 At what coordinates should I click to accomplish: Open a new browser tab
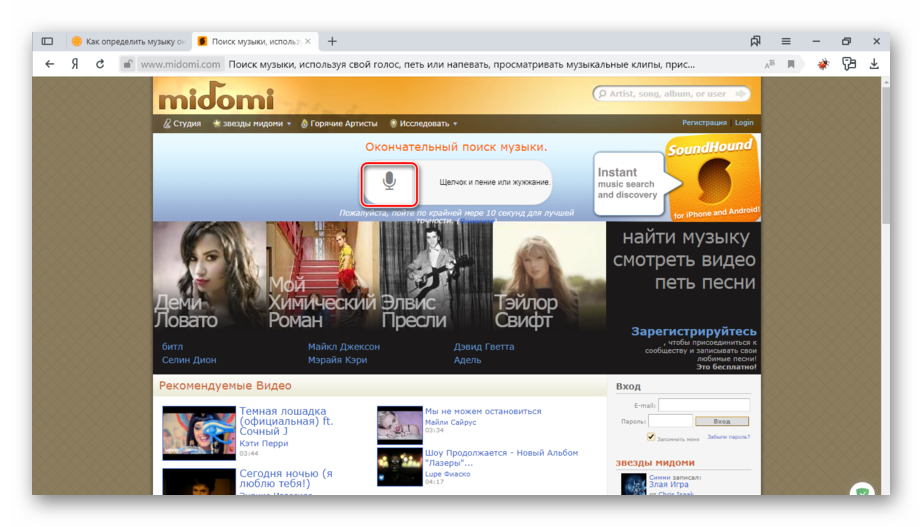pyautogui.click(x=332, y=41)
